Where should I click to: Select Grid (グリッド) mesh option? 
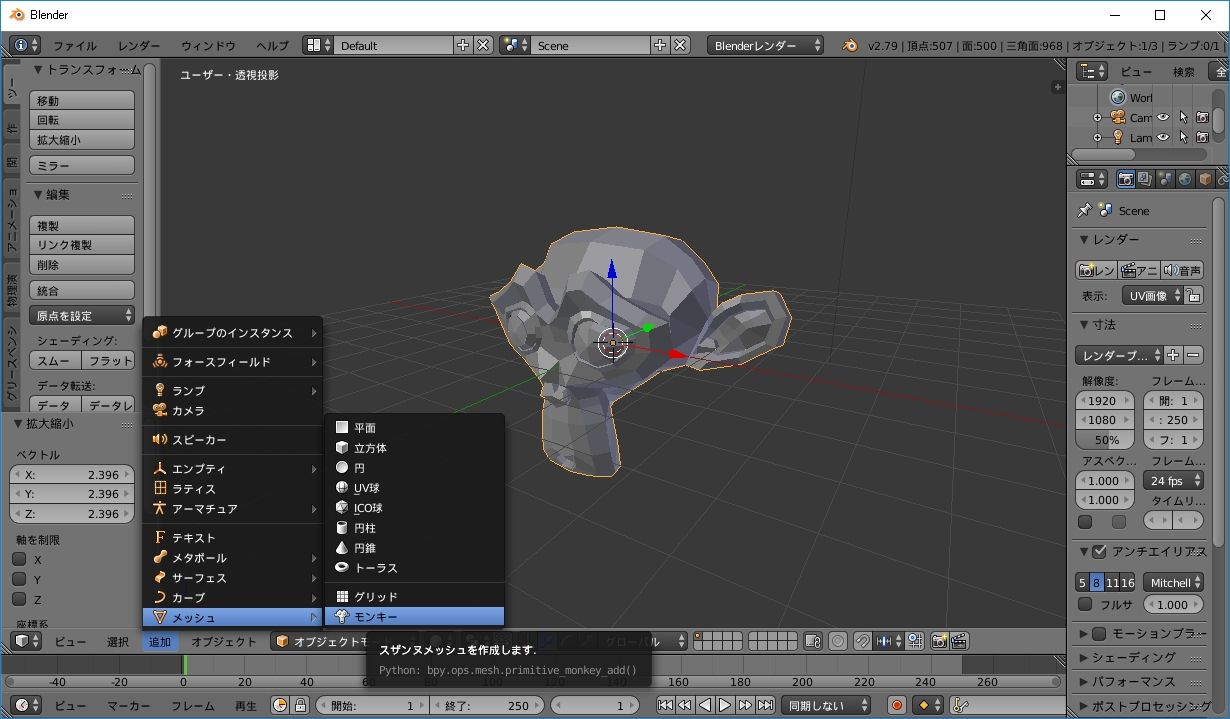click(414, 597)
